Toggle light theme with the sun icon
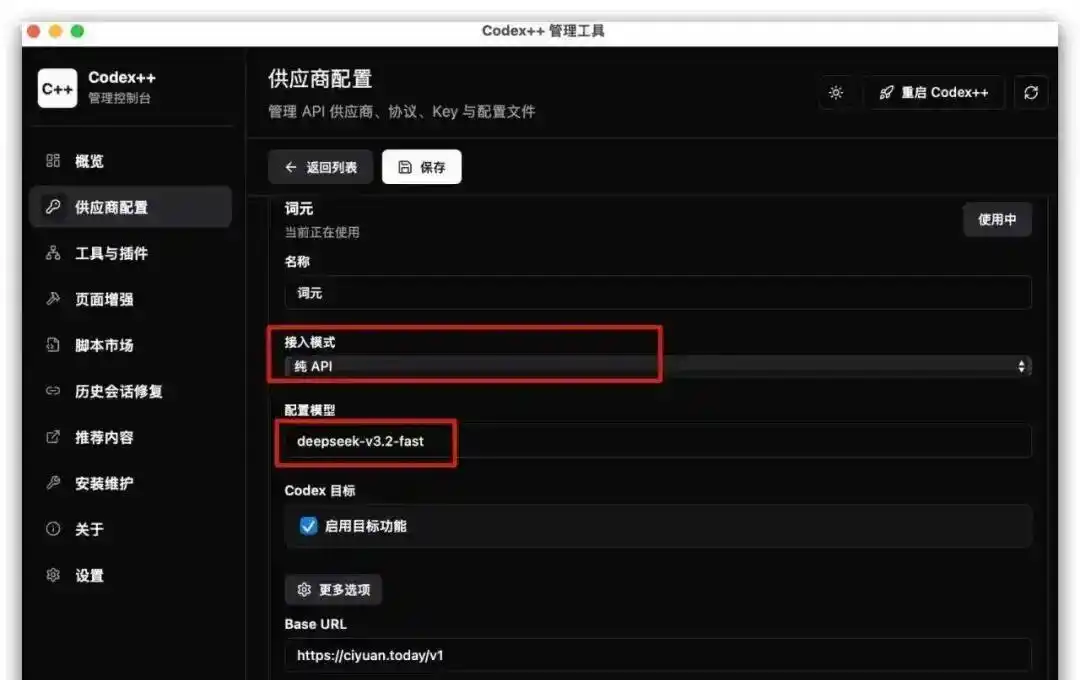1080x680 pixels. (x=836, y=92)
